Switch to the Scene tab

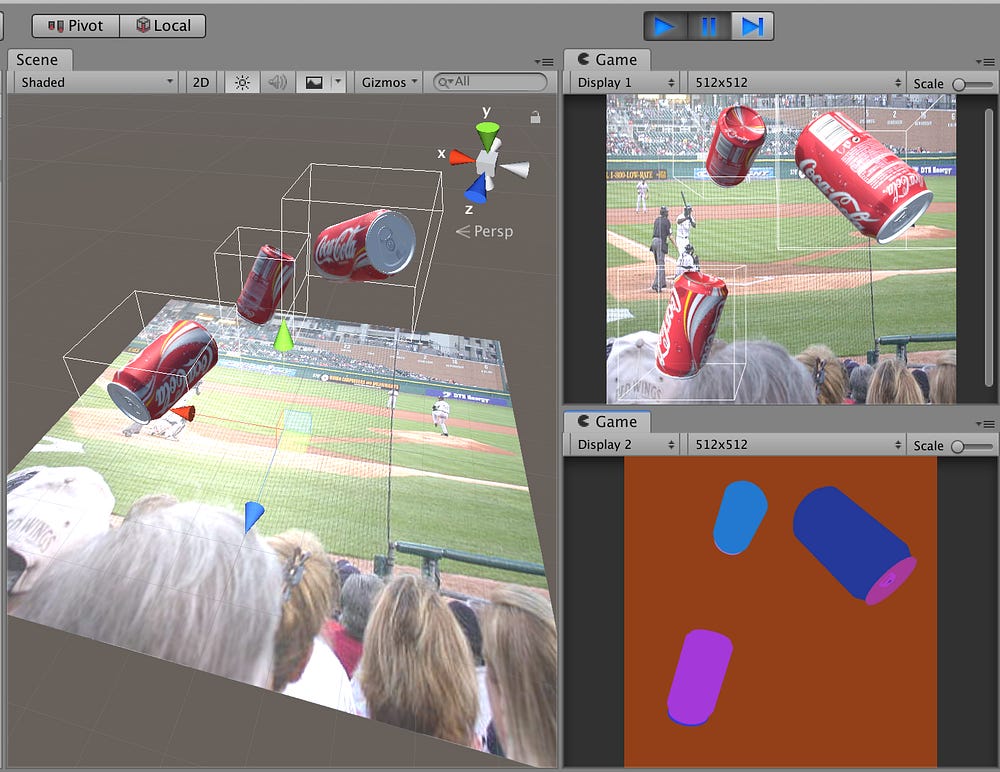(38, 59)
